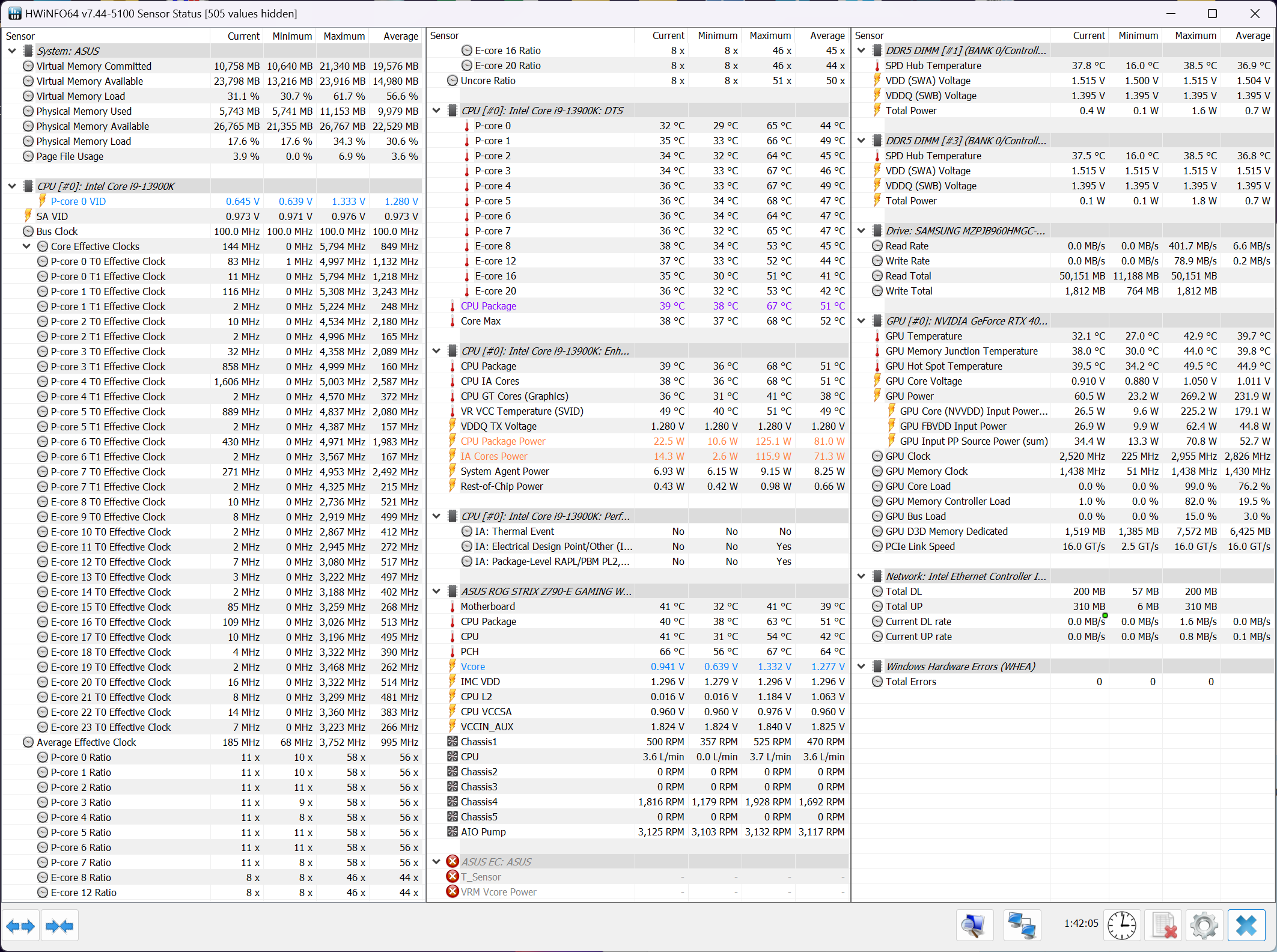Collapse the GPU [#0]: NVIDIA GeForce RTX group
This screenshot has height=952, width=1277.
coord(861,321)
